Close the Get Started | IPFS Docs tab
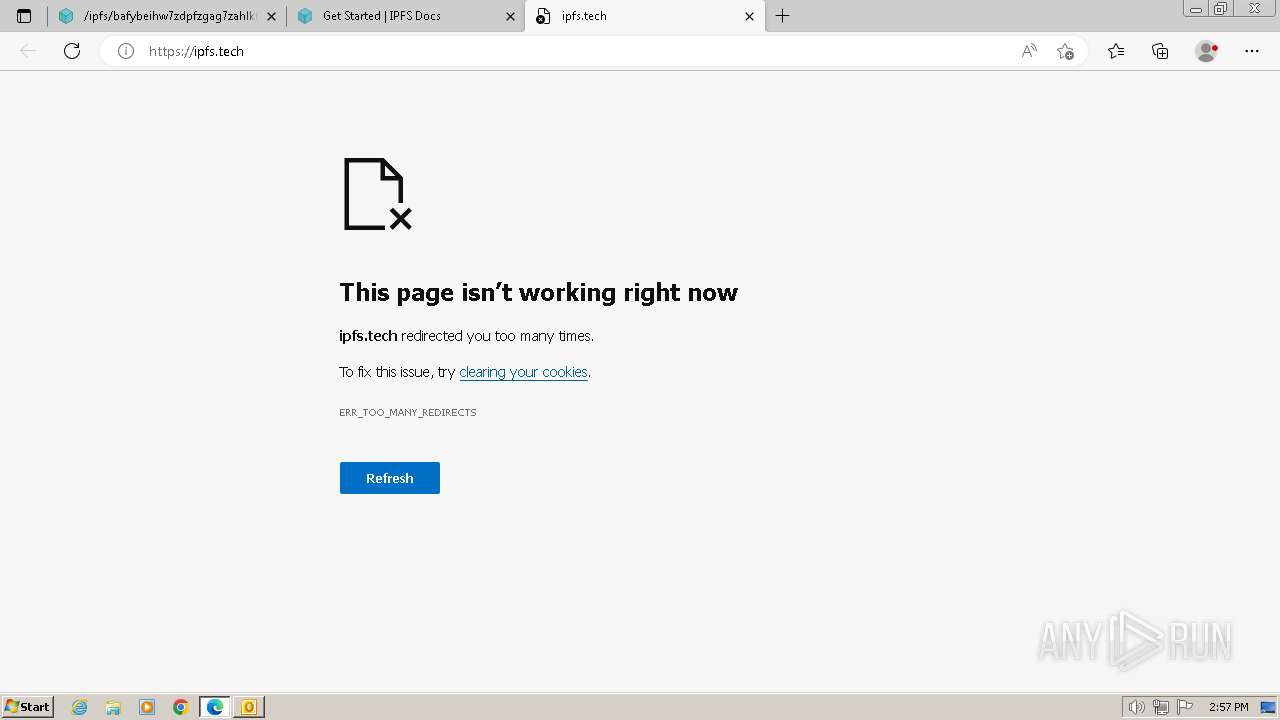This screenshot has height=720, width=1280. pos(510,16)
